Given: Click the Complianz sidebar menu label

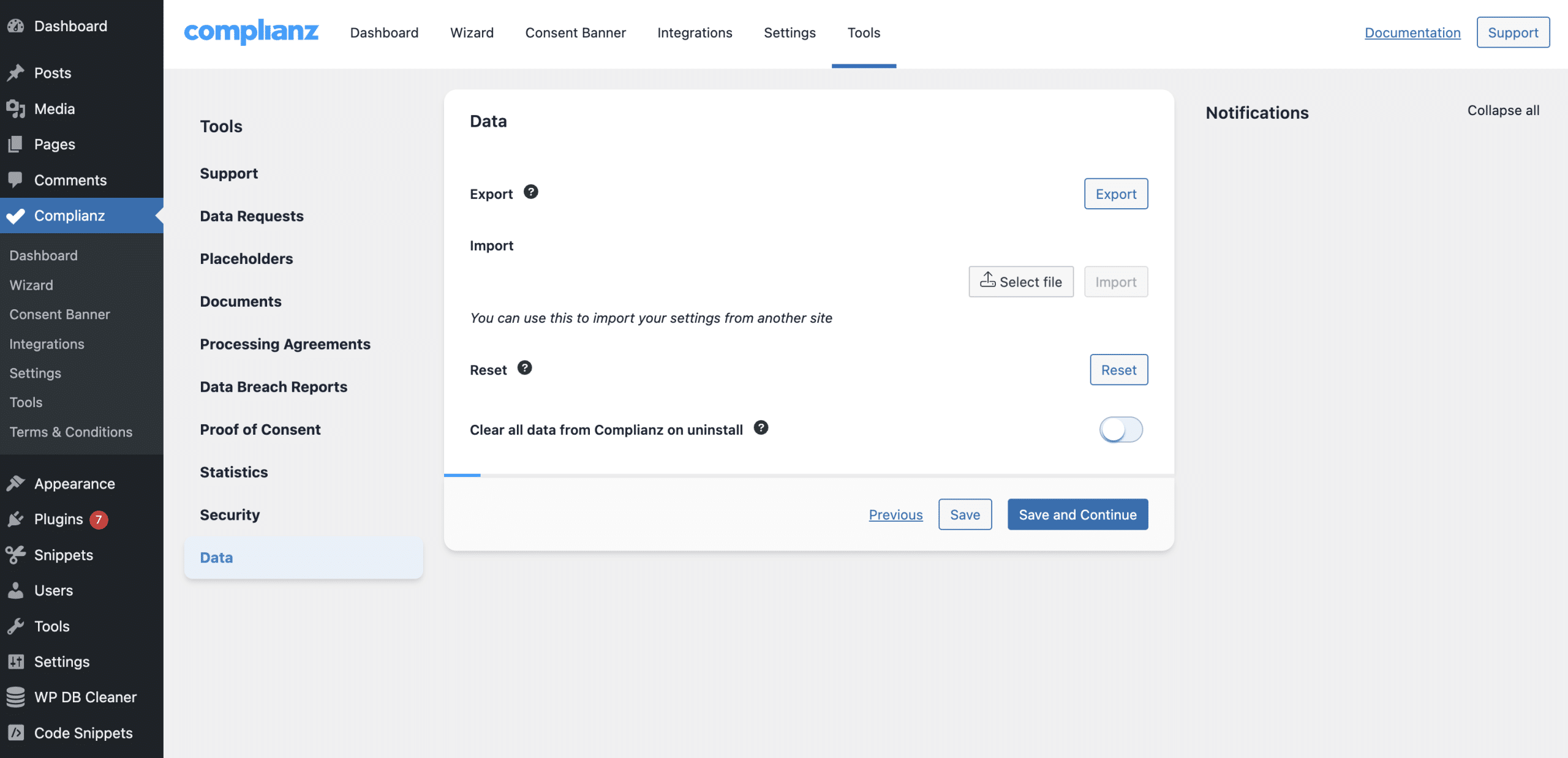Looking at the screenshot, I should pyautogui.click(x=69, y=216).
